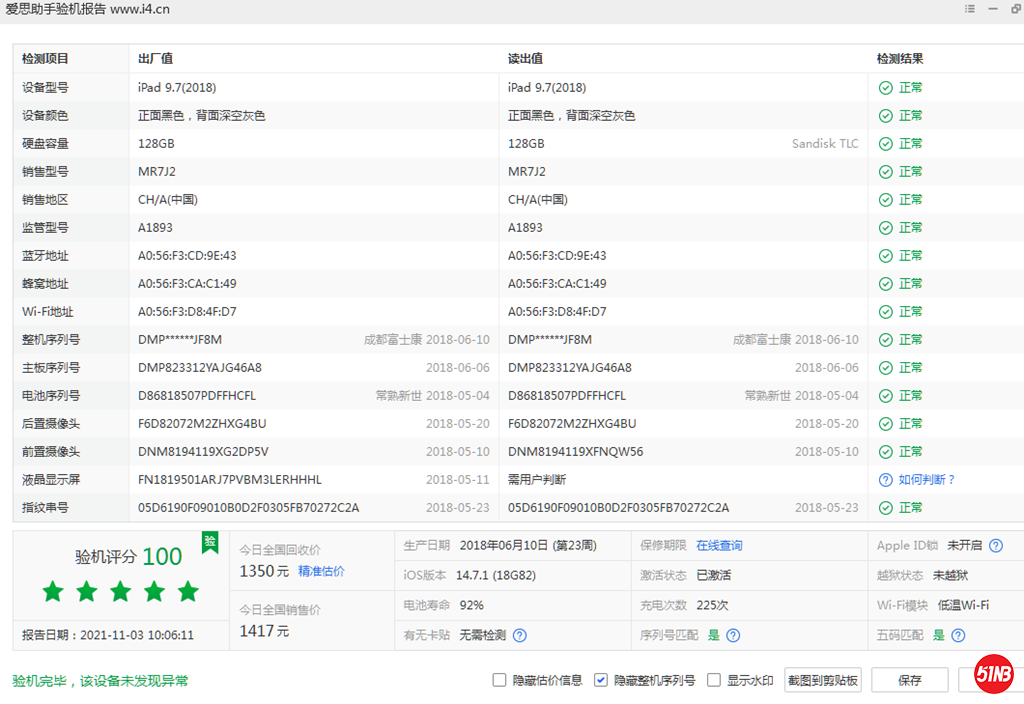Screen dimensions: 1024x704
Task: Click the 1350 元 recycle price
Action: [x=264, y=571]
